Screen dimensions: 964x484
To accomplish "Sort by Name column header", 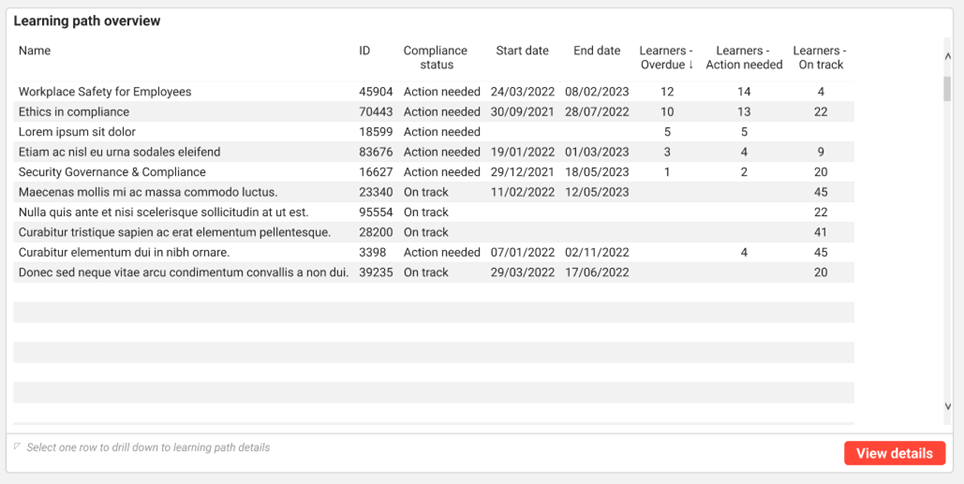I will [x=35, y=51].
